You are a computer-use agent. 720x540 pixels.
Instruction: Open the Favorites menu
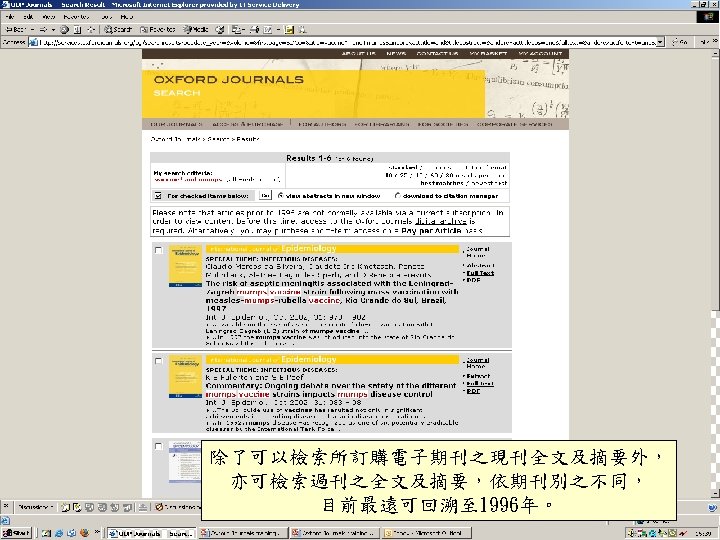pyautogui.click(x=76, y=17)
